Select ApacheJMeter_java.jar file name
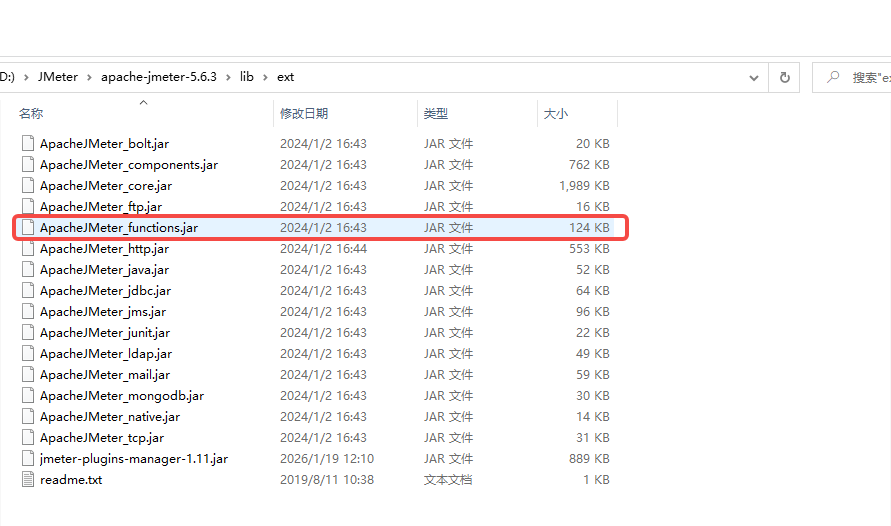 [105, 270]
